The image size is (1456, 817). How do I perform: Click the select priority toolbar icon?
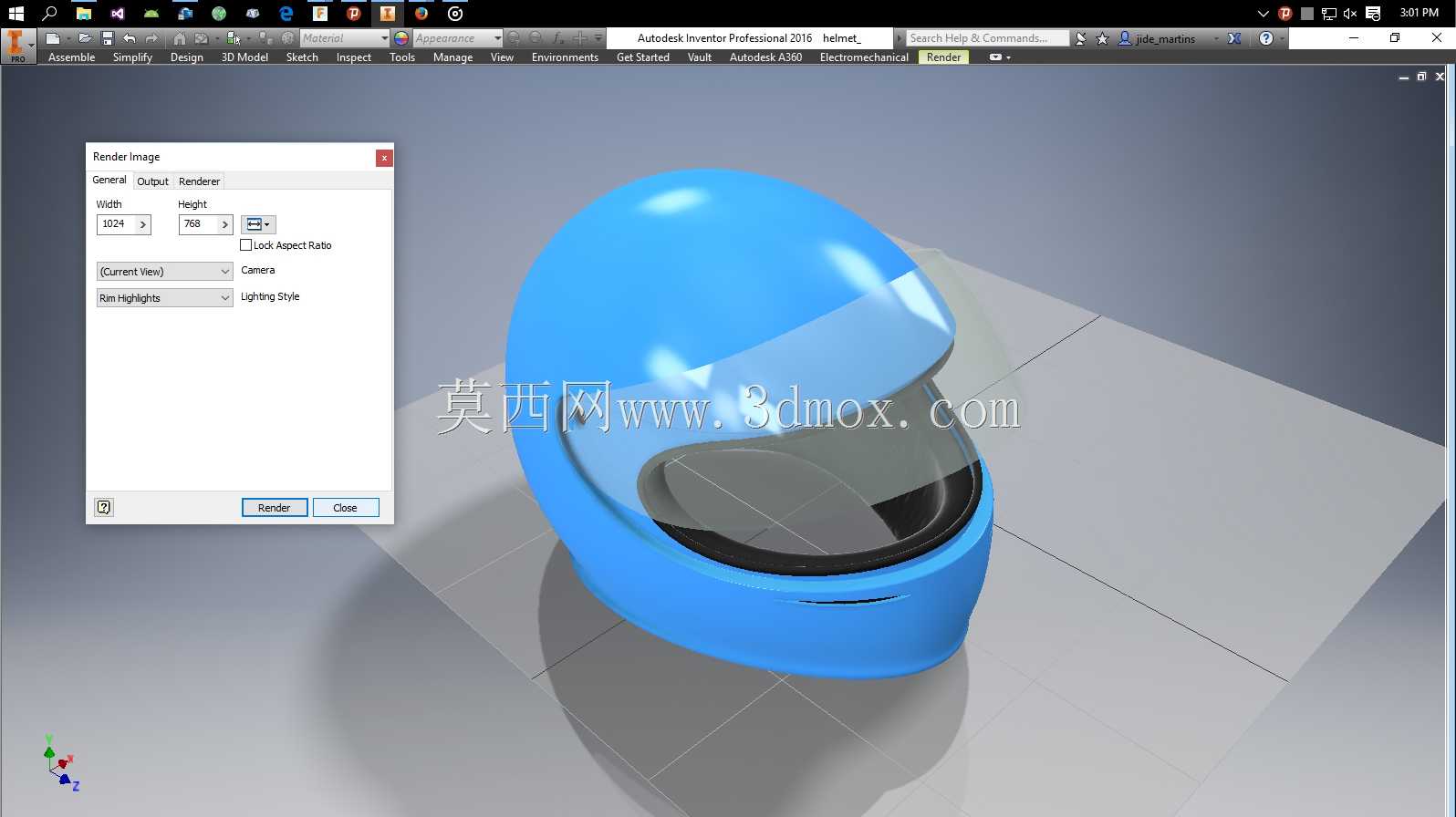234,38
